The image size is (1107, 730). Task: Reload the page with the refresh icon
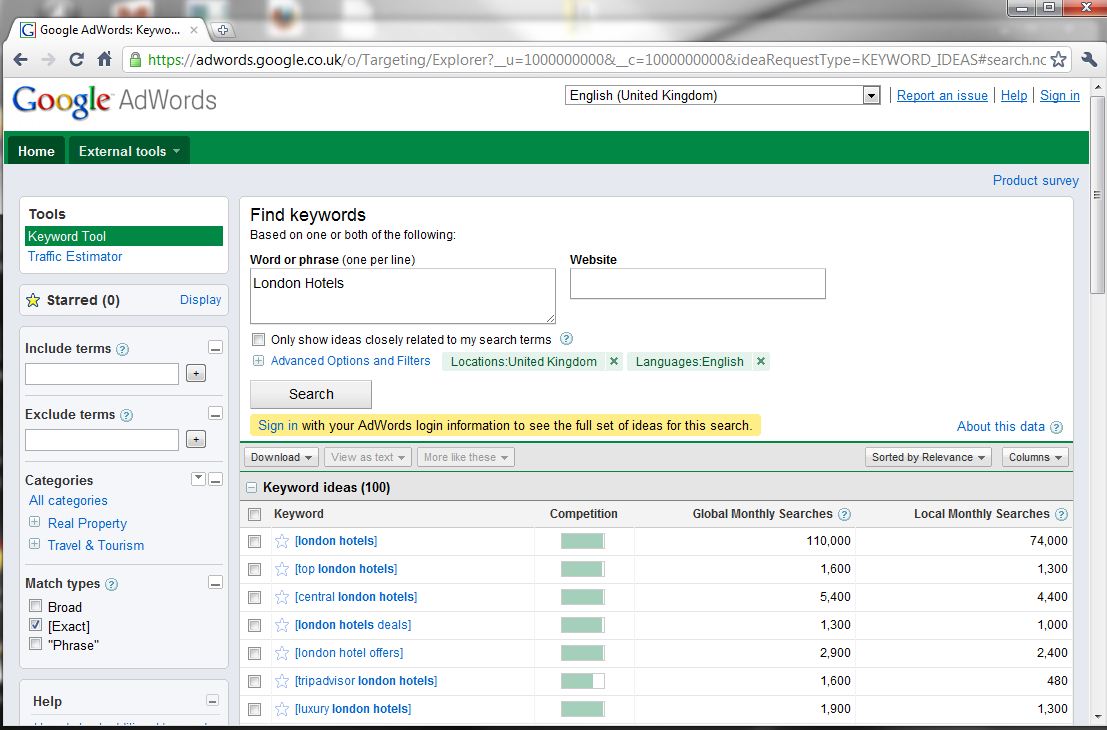(x=76, y=59)
